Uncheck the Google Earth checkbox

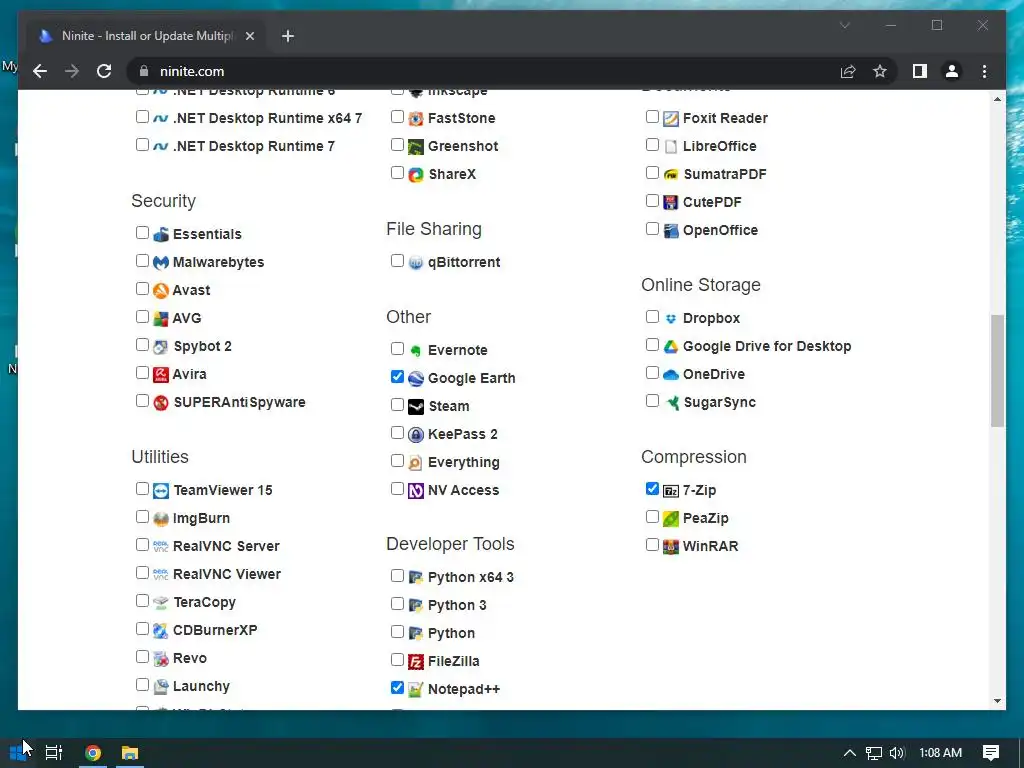coord(397,377)
